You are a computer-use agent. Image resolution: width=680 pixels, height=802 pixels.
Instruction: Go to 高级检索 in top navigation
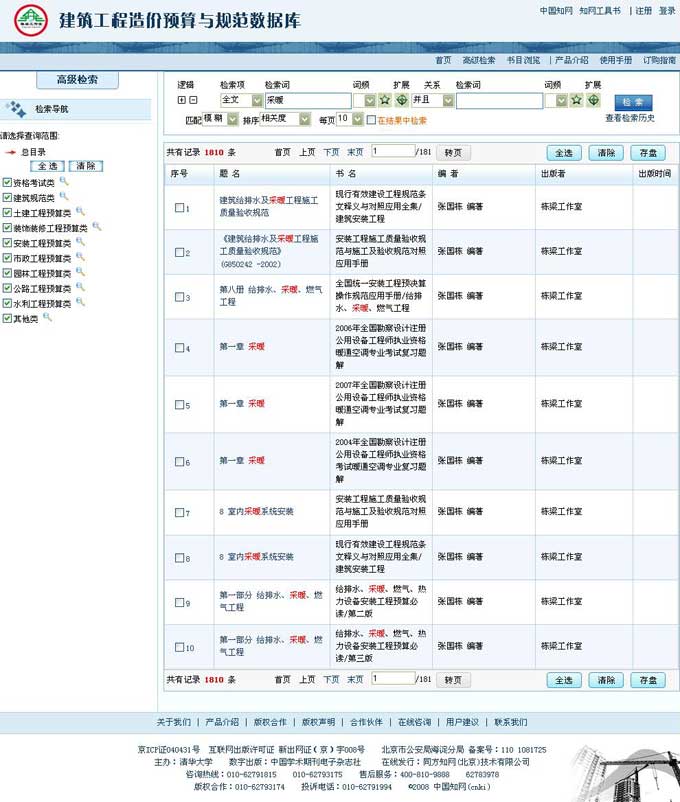[x=478, y=60]
